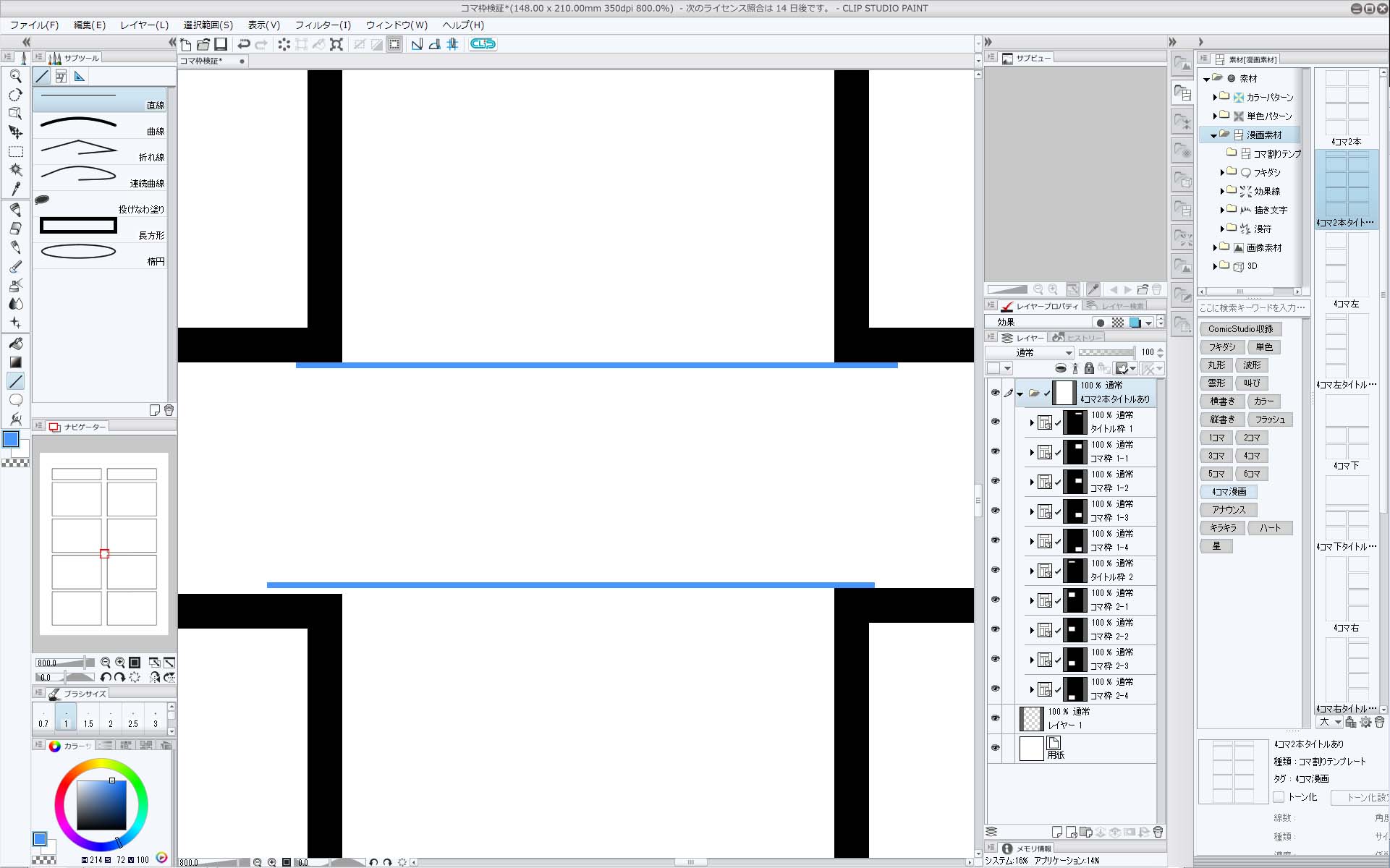Open the 通常 blend mode dropdown
Screen dimensions: 1390x868
click(x=1029, y=353)
